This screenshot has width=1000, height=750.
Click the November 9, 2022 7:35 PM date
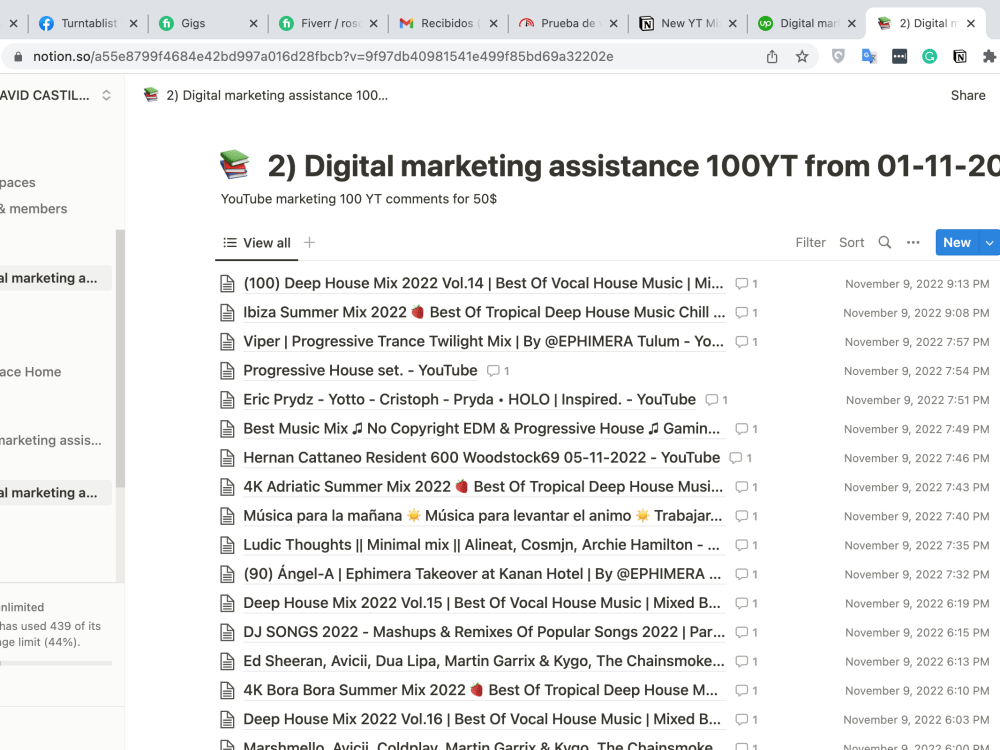916,545
